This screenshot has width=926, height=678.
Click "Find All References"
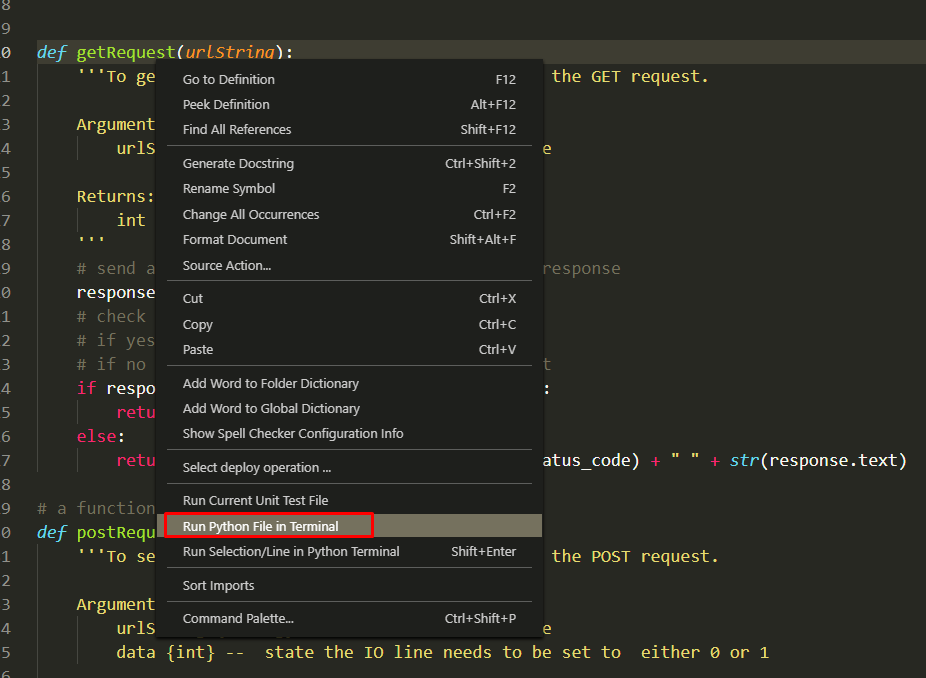click(236, 129)
